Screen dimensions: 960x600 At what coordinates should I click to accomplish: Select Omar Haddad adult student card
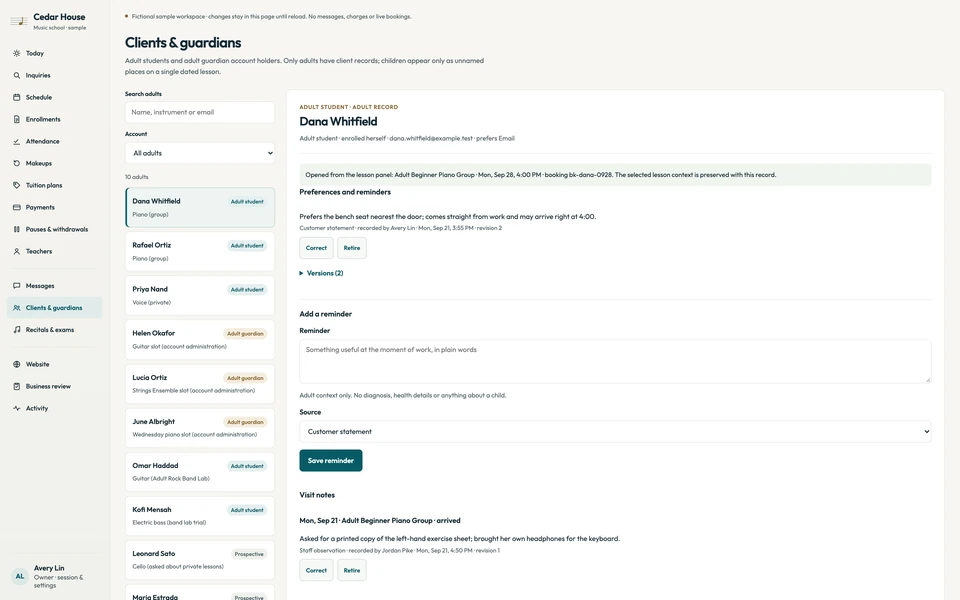pos(200,472)
